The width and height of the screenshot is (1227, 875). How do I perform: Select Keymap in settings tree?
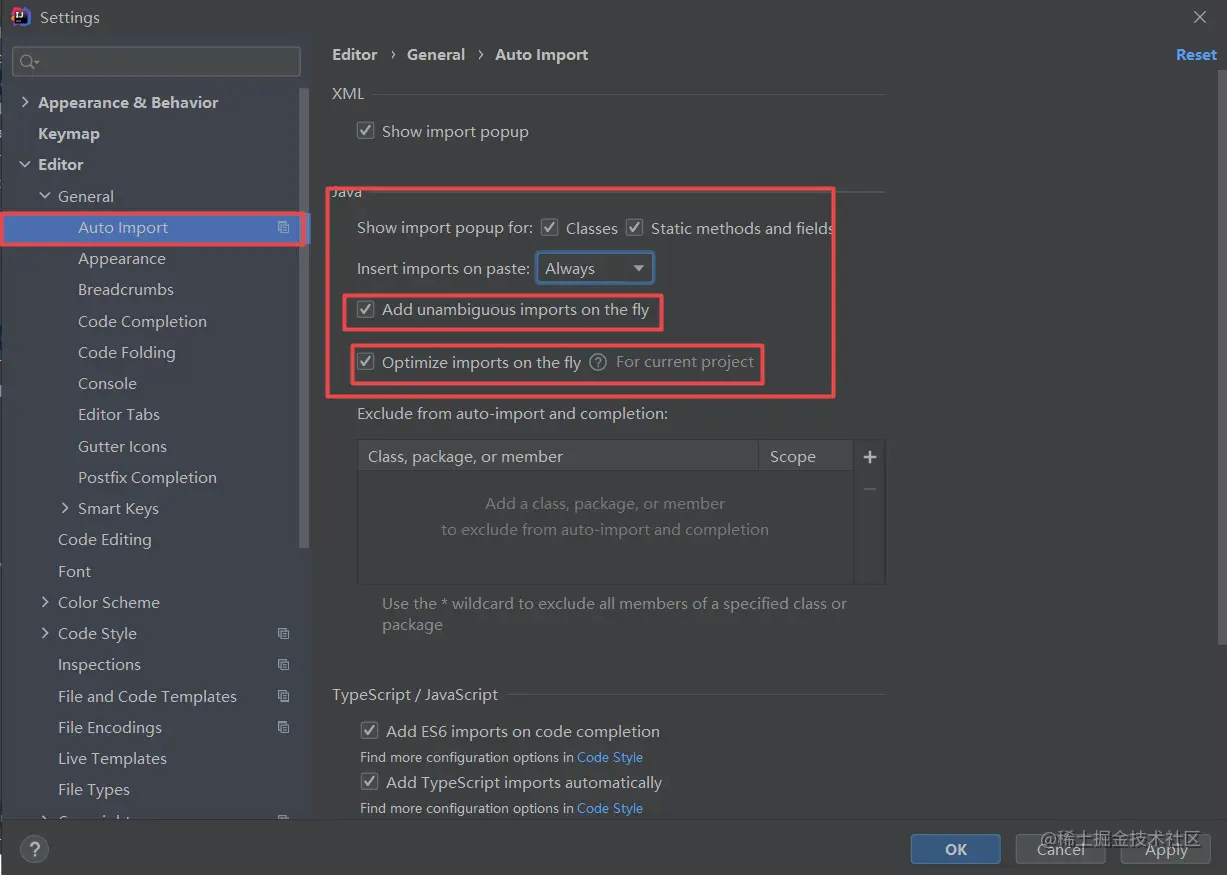click(69, 134)
